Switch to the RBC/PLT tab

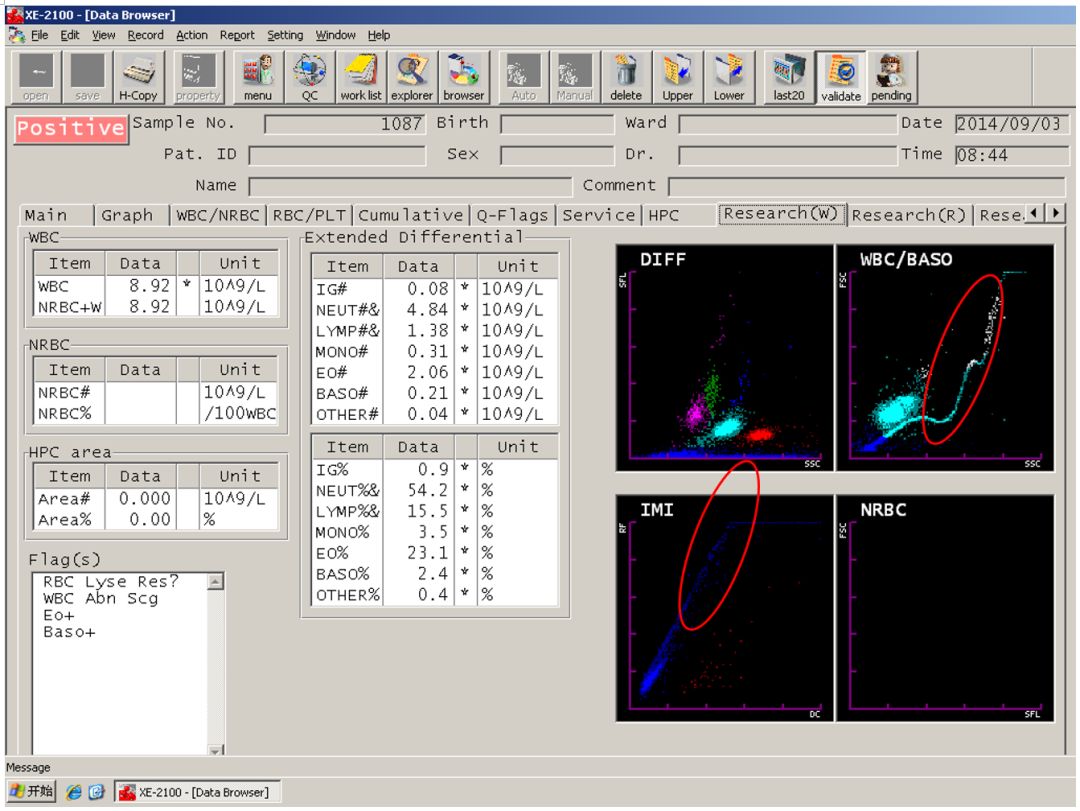[x=309, y=215]
